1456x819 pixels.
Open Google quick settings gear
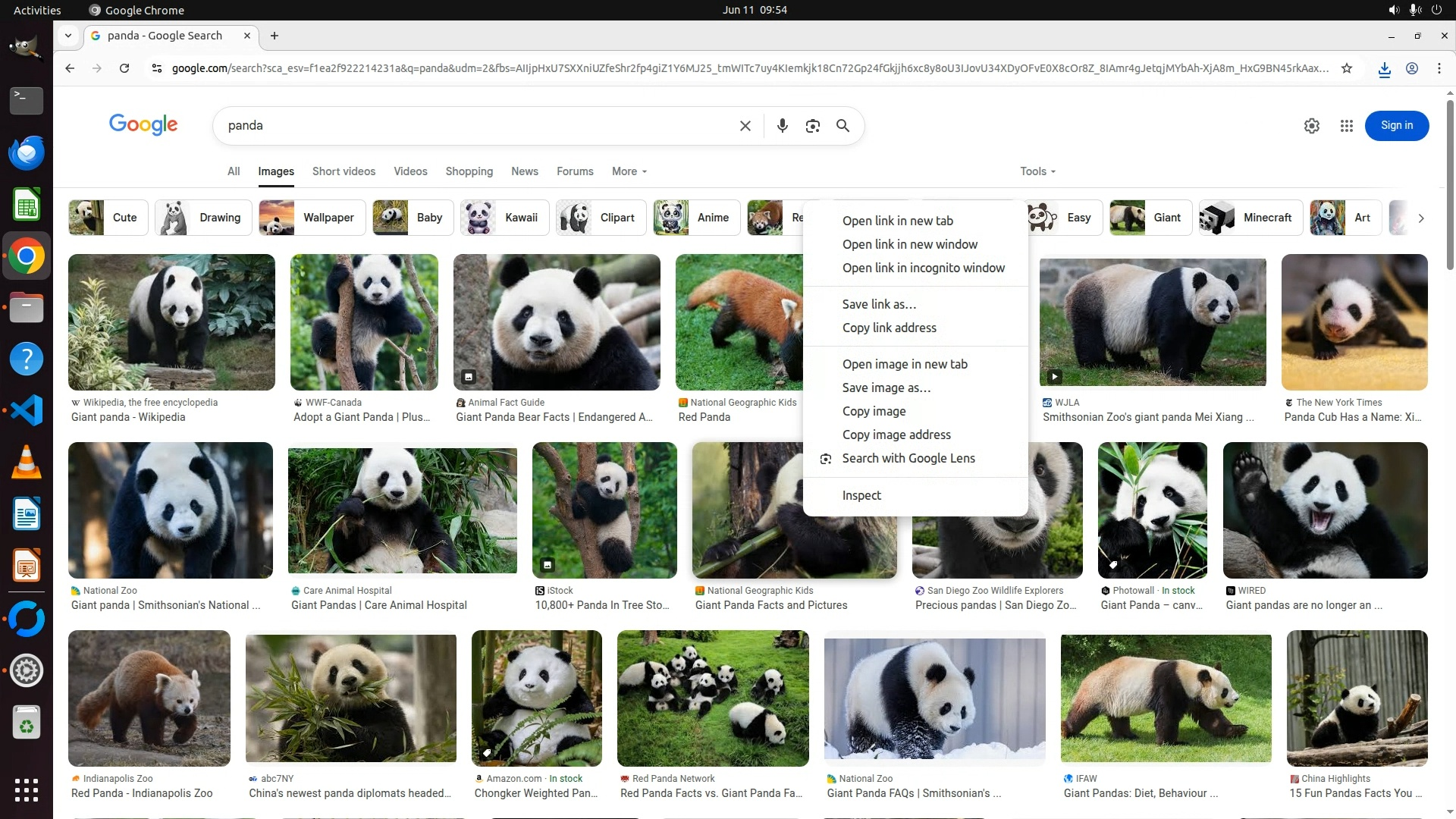pyautogui.click(x=1311, y=126)
